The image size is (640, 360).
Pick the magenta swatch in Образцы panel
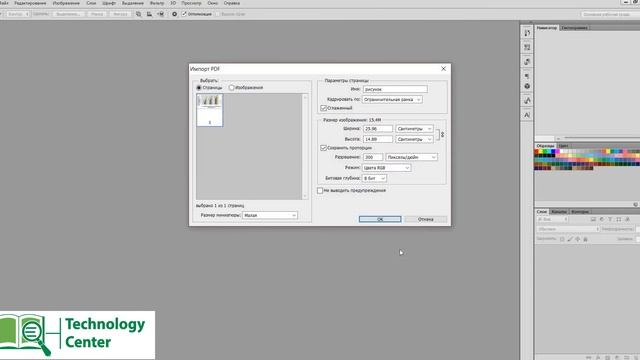pyautogui.click(x=557, y=151)
